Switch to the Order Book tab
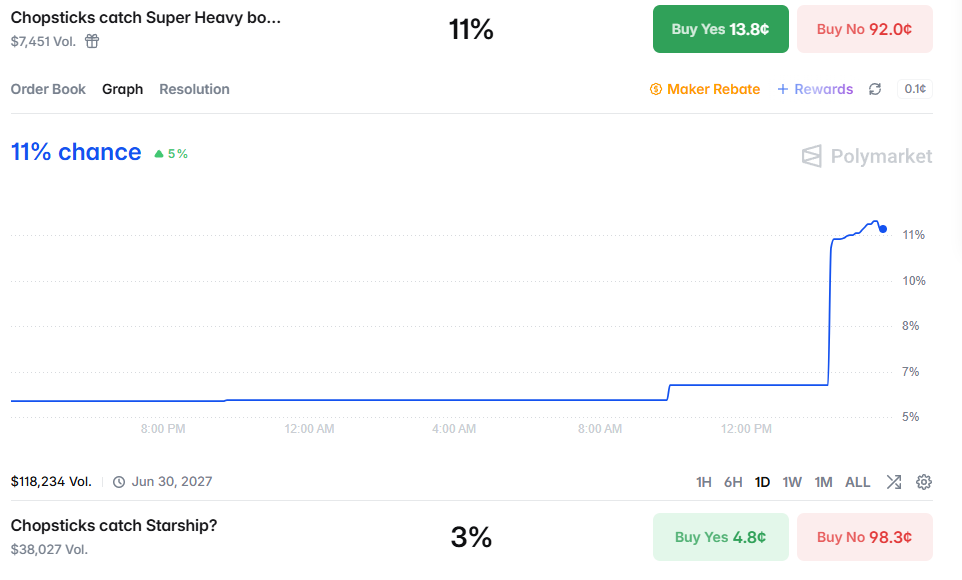This screenshot has width=962, height=580. coord(48,89)
